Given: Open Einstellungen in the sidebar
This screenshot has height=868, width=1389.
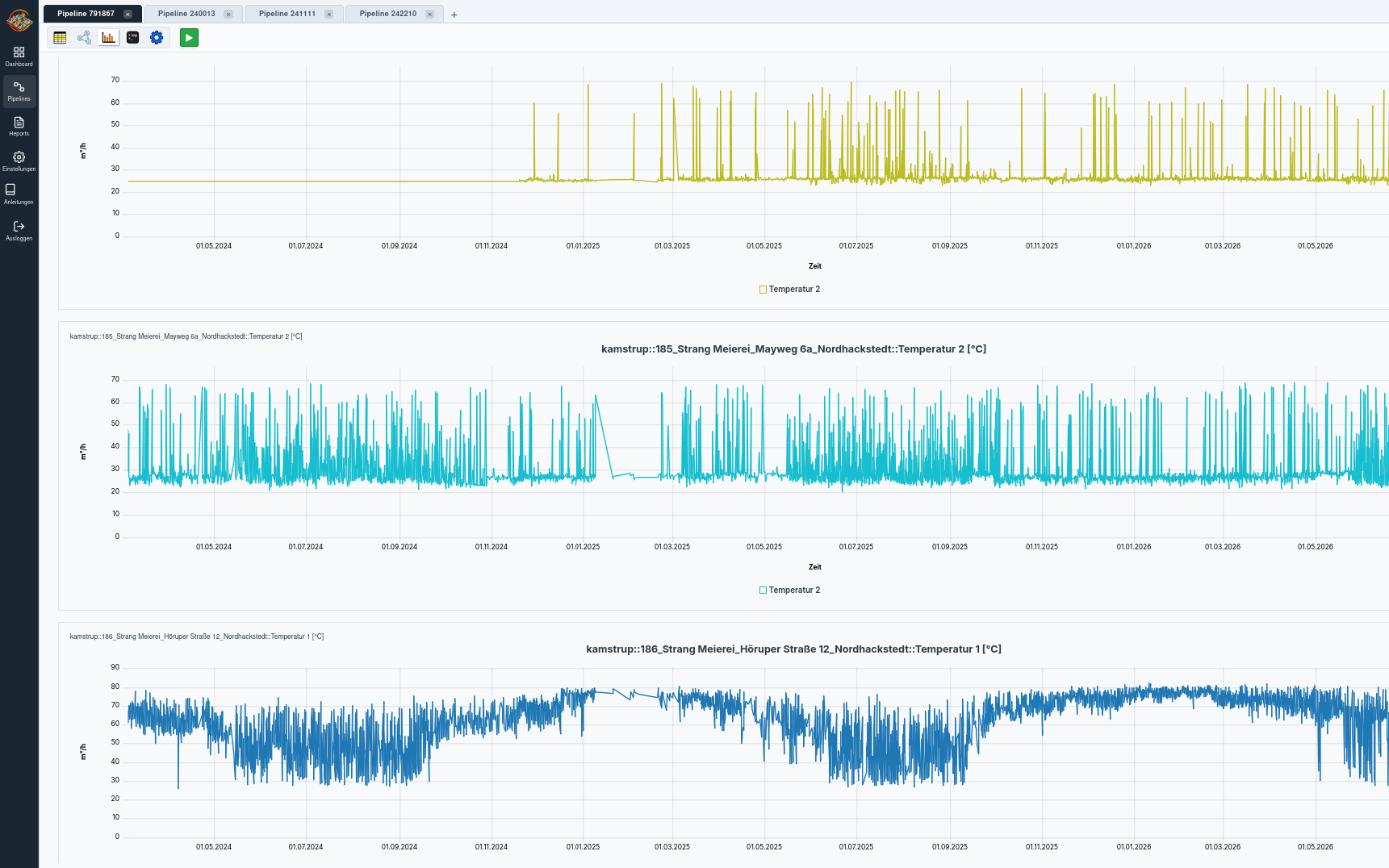Looking at the screenshot, I should pyautogui.click(x=19, y=161).
